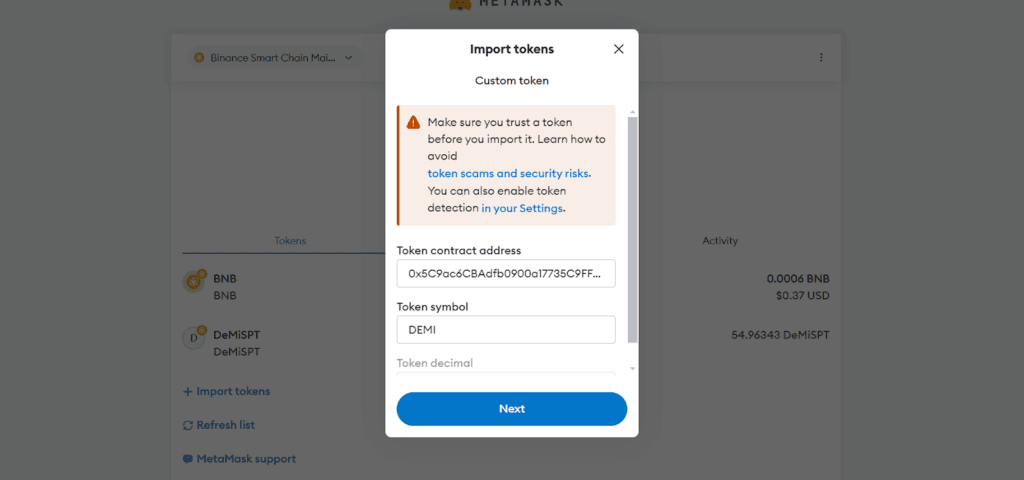Click the scrollbar up arrow in dialog
The image size is (1024, 480).
[632, 112]
